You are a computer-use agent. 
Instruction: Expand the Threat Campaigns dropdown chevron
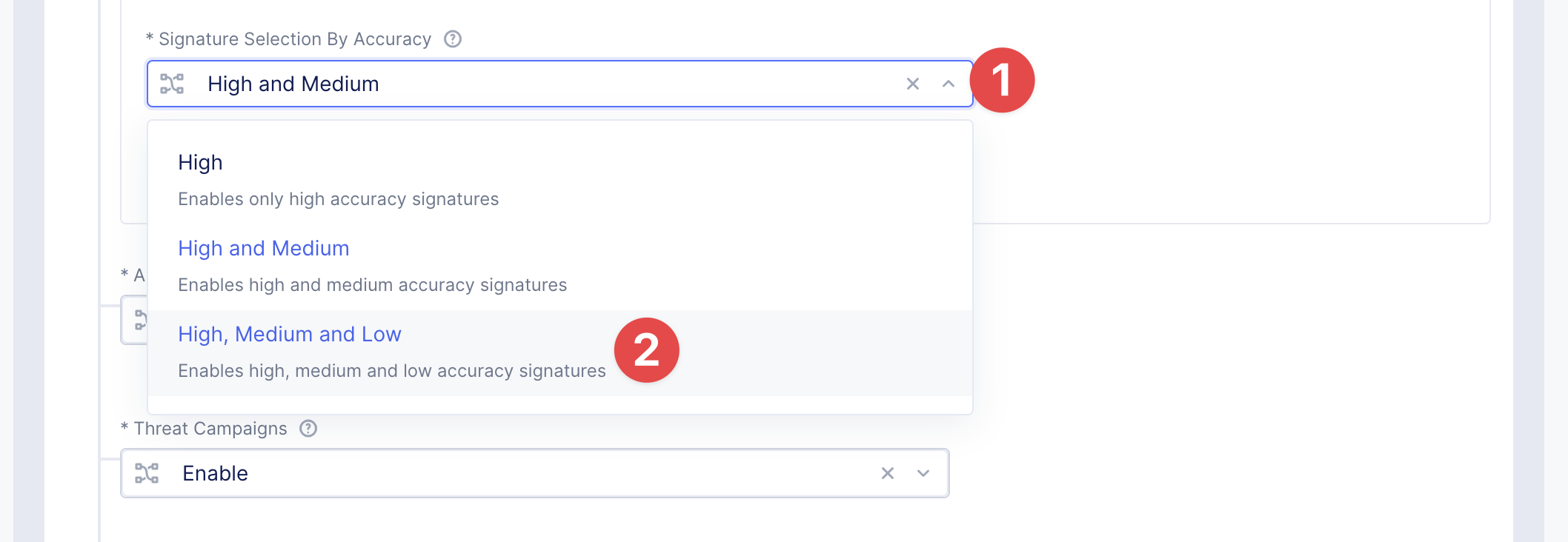tap(923, 473)
